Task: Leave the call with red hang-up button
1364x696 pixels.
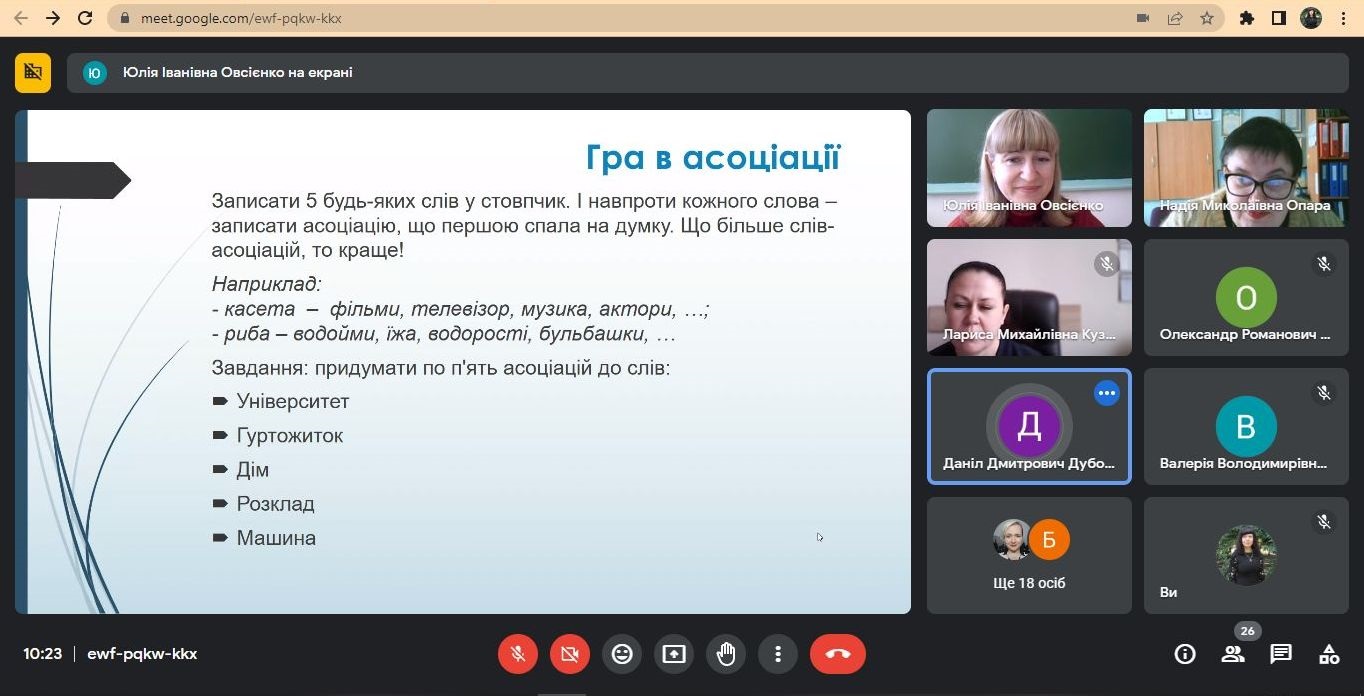Action: pyautogui.click(x=838, y=654)
